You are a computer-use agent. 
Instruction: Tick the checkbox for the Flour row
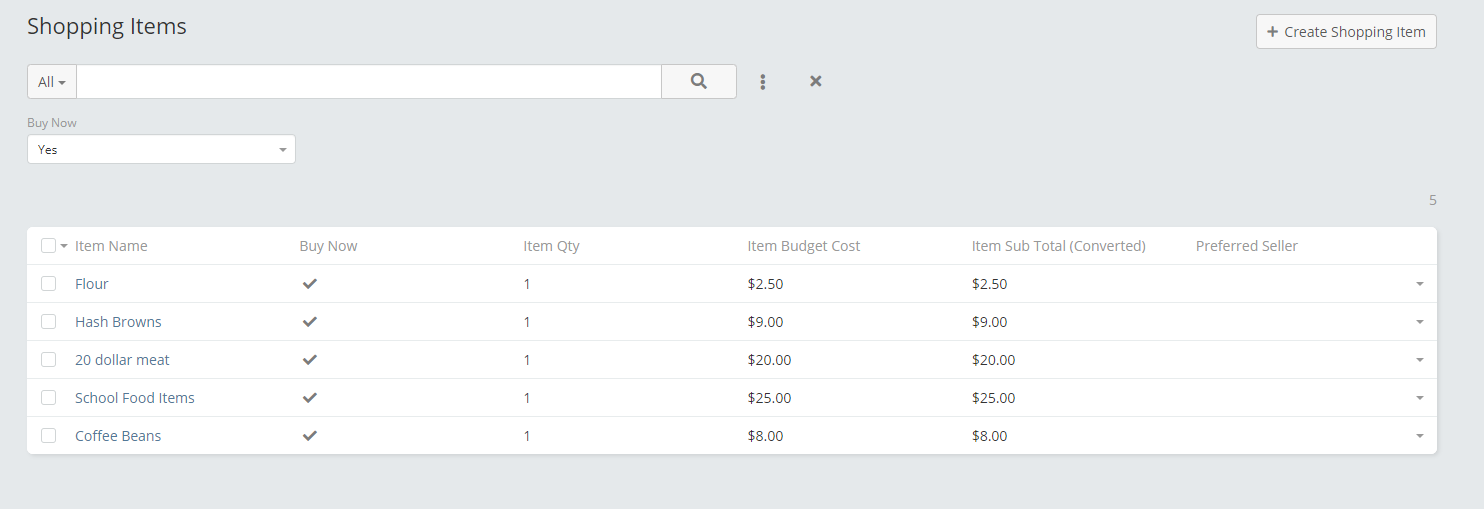point(48,284)
